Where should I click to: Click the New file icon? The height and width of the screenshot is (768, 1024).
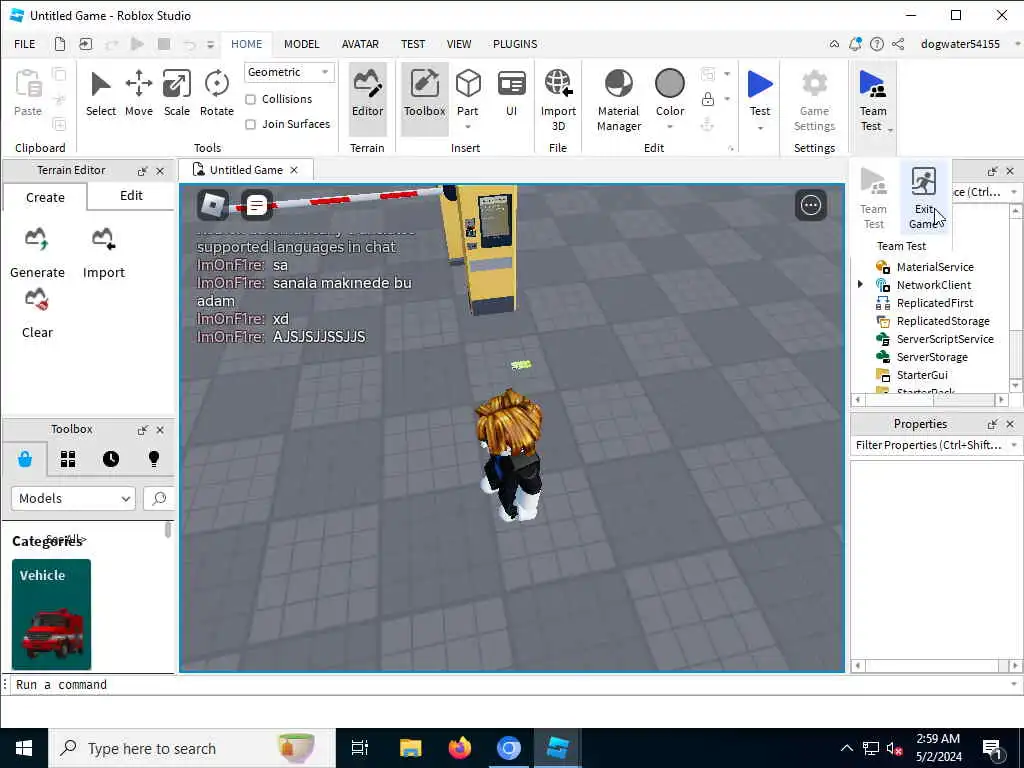(x=59, y=44)
